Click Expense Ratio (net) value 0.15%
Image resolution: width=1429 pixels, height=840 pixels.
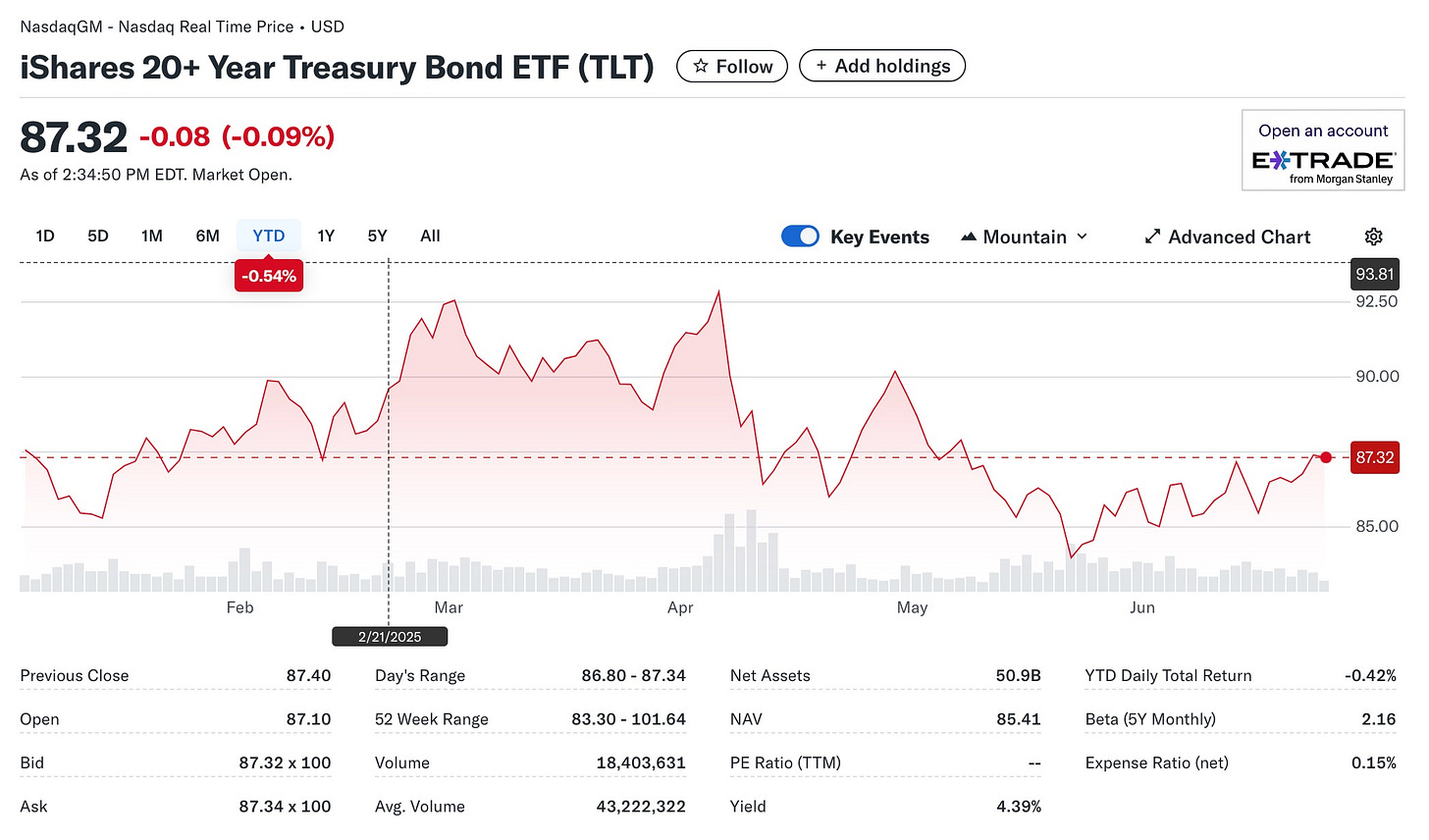pos(1374,762)
